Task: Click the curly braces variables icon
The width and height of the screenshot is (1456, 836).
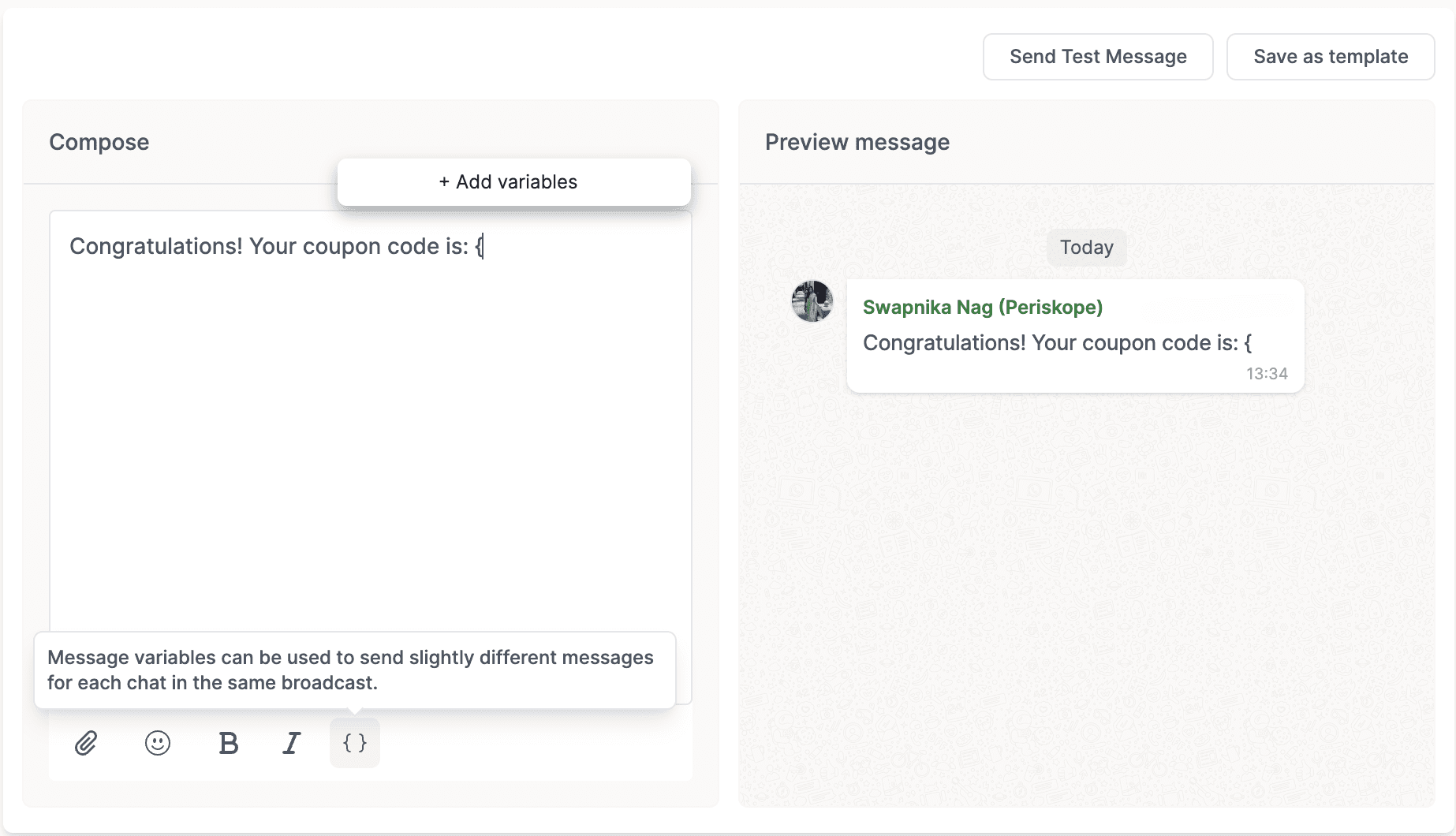Action: point(355,743)
